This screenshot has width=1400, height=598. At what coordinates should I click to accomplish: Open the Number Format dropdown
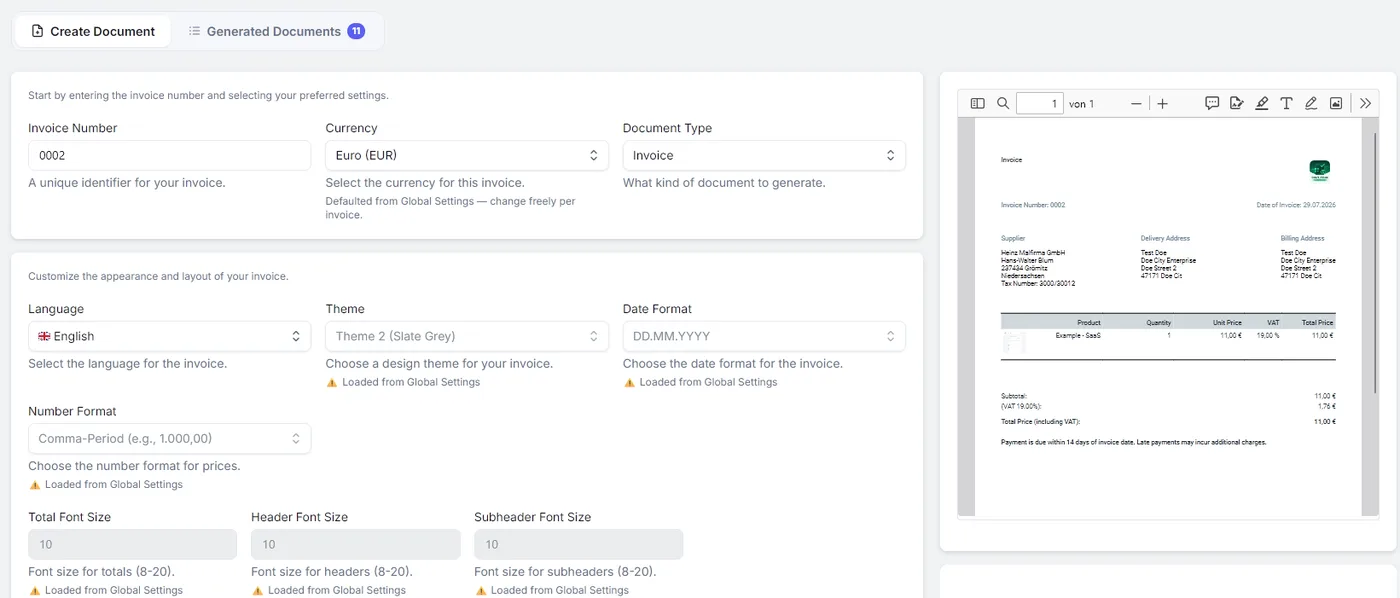[x=169, y=438]
